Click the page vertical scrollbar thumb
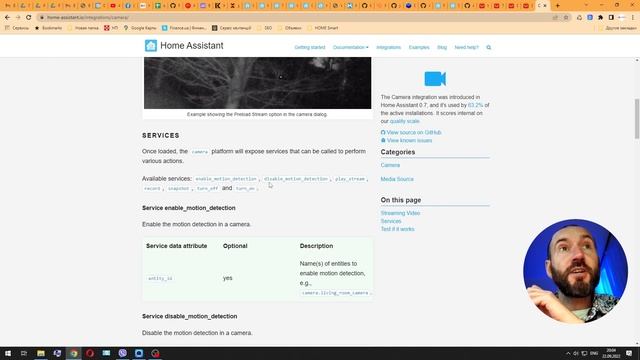This screenshot has height=360, width=640. (x=637, y=119)
